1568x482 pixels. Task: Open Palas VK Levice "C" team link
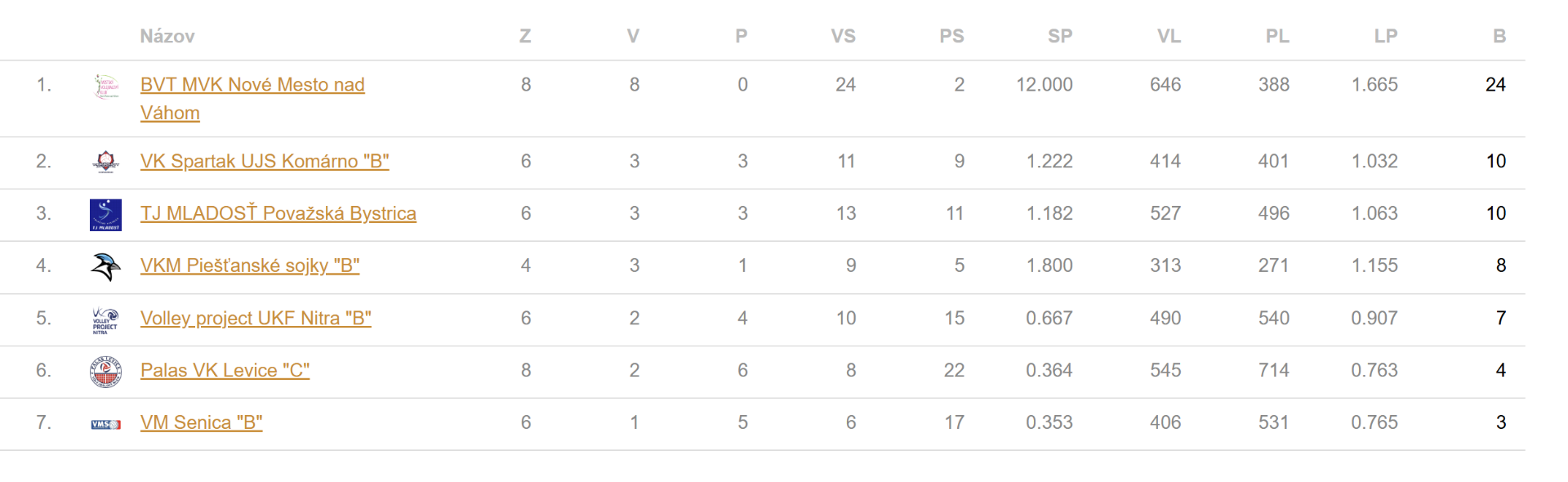(x=225, y=371)
